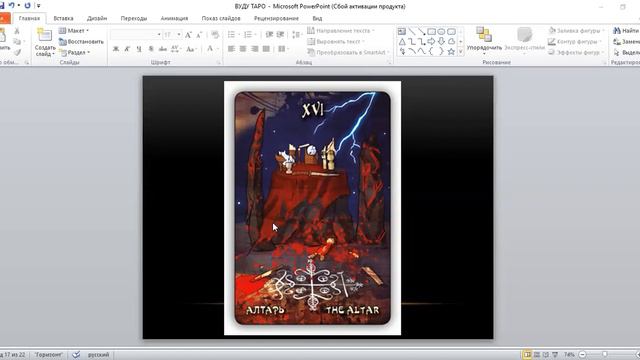Click the Font Color A button
Image resolution: width=640 pixels, height=360 pixels.
pos(210,49)
